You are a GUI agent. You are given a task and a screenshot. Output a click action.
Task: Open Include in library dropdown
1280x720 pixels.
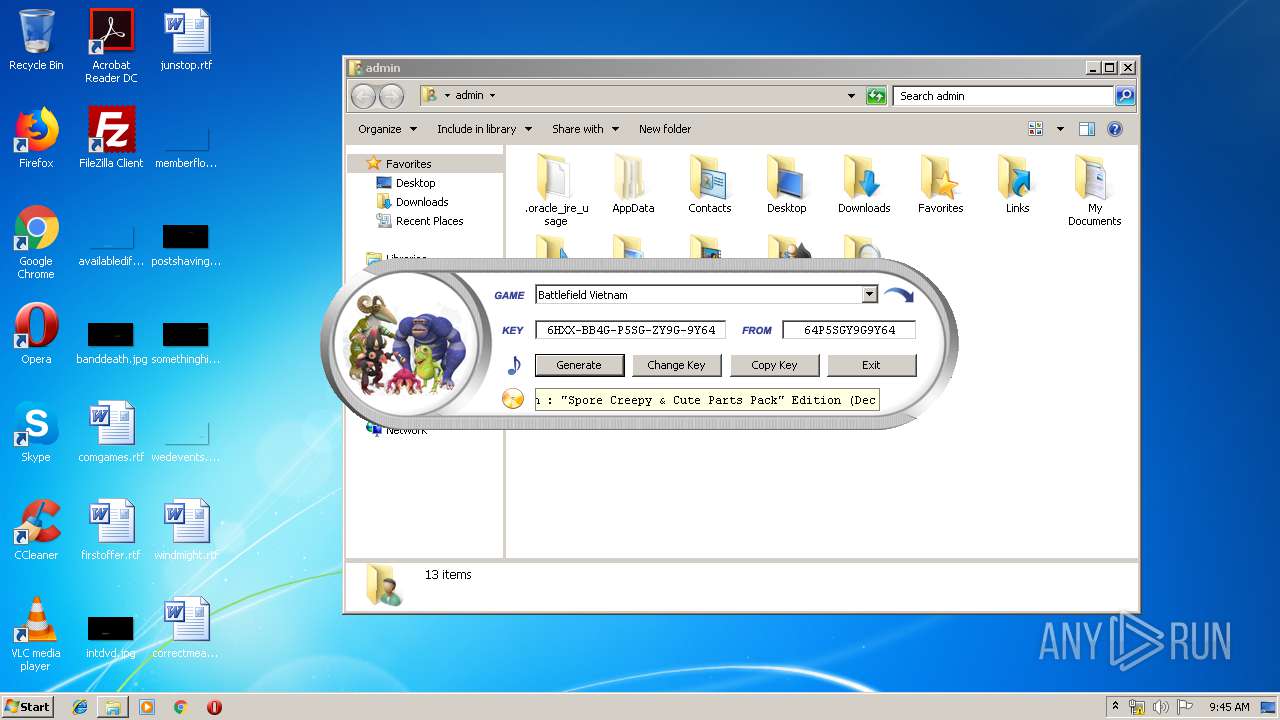tap(484, 129)
